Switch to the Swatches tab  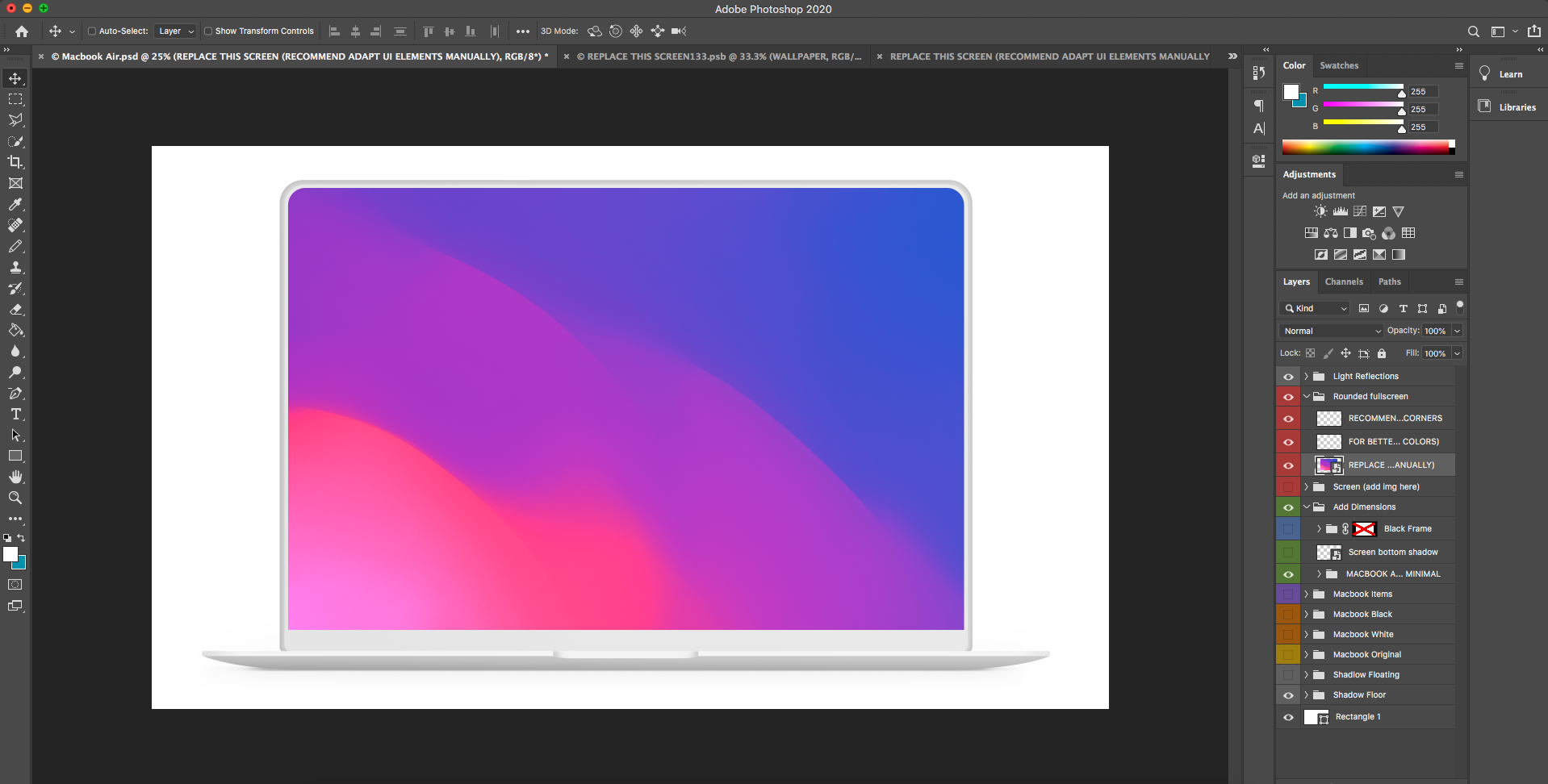[x=1339, y=65]
